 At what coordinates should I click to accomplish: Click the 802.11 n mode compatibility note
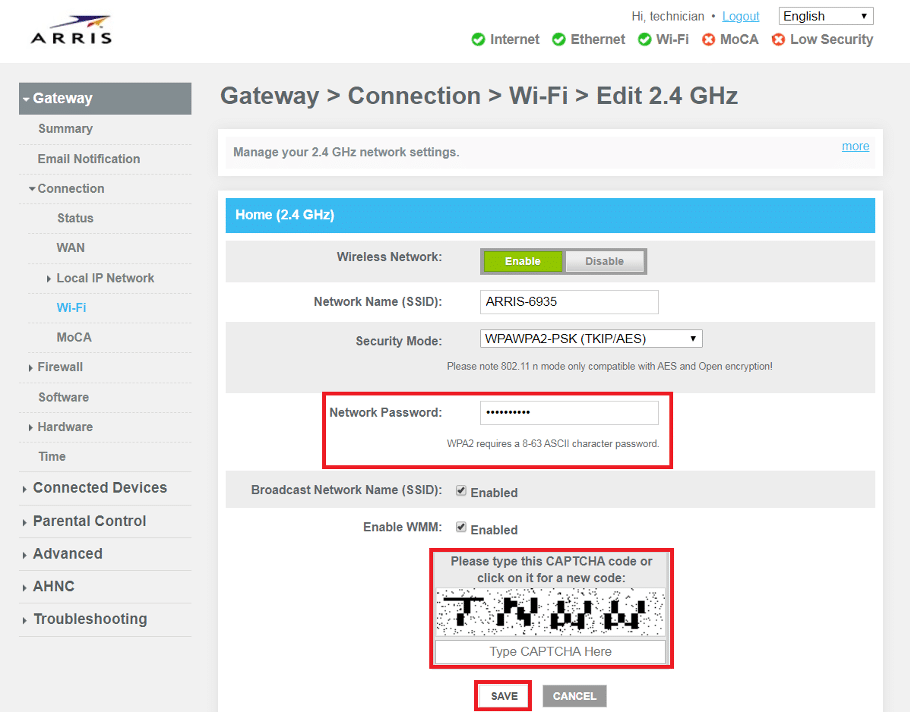tap(609, 366)
